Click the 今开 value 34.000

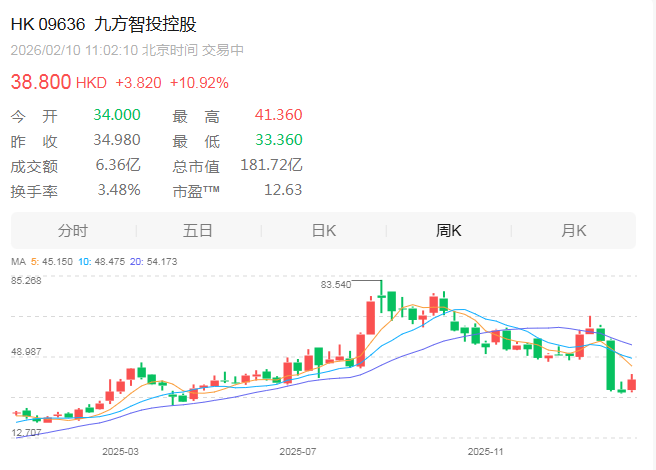[117, 115]
